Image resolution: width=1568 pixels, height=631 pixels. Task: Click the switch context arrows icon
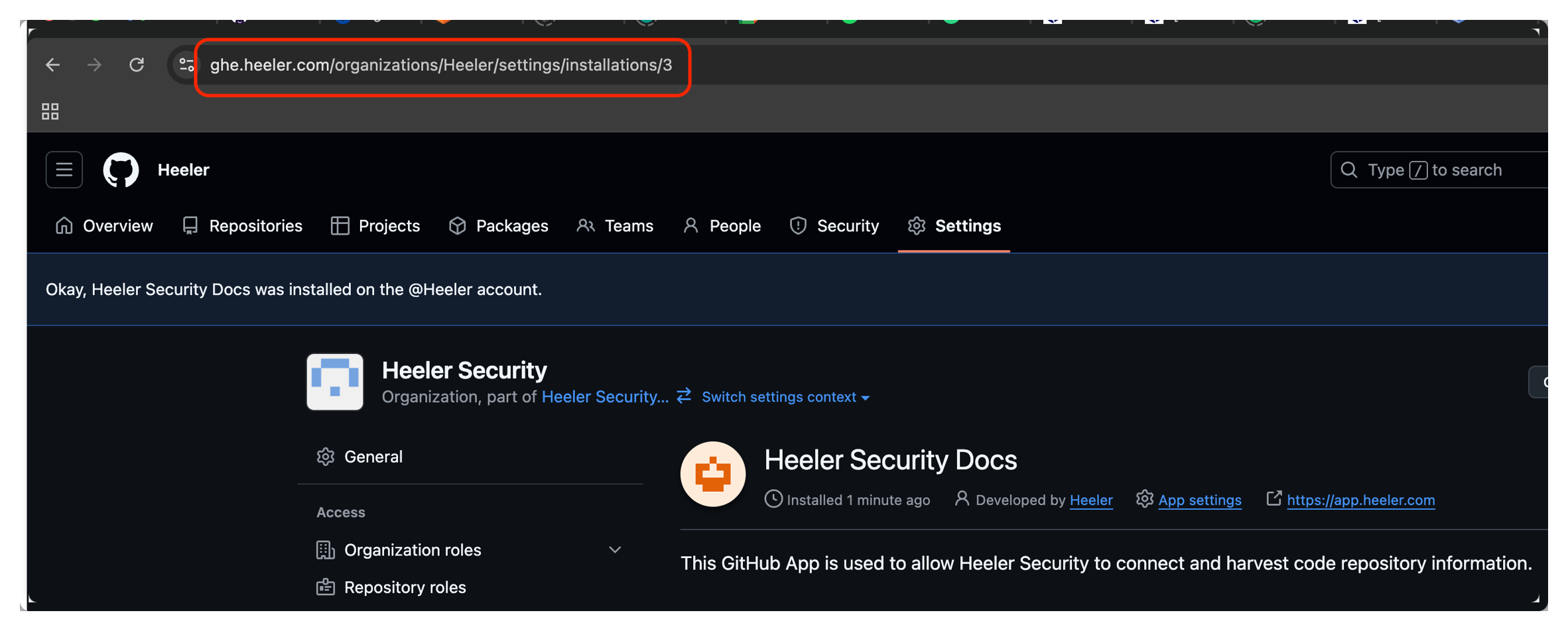point(684,396)
